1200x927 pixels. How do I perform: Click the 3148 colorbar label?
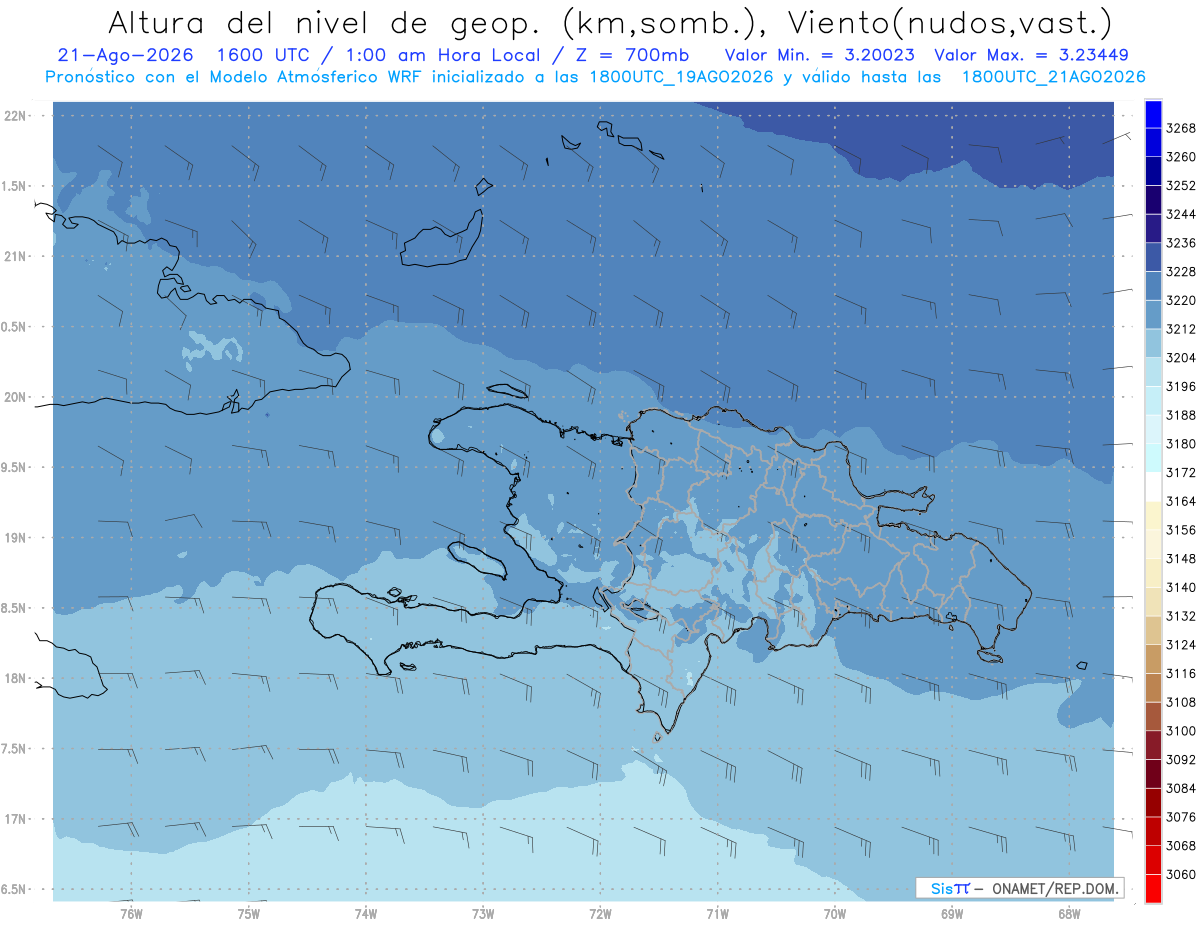click(x=1181, y=559)
